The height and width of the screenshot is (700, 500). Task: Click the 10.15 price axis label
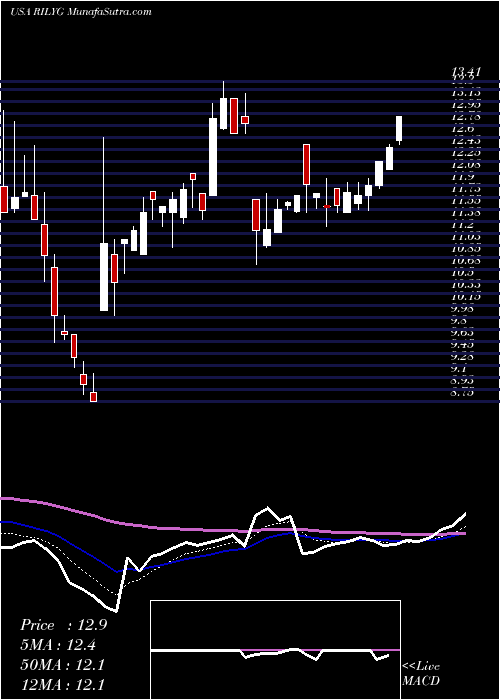coord(467,297)
